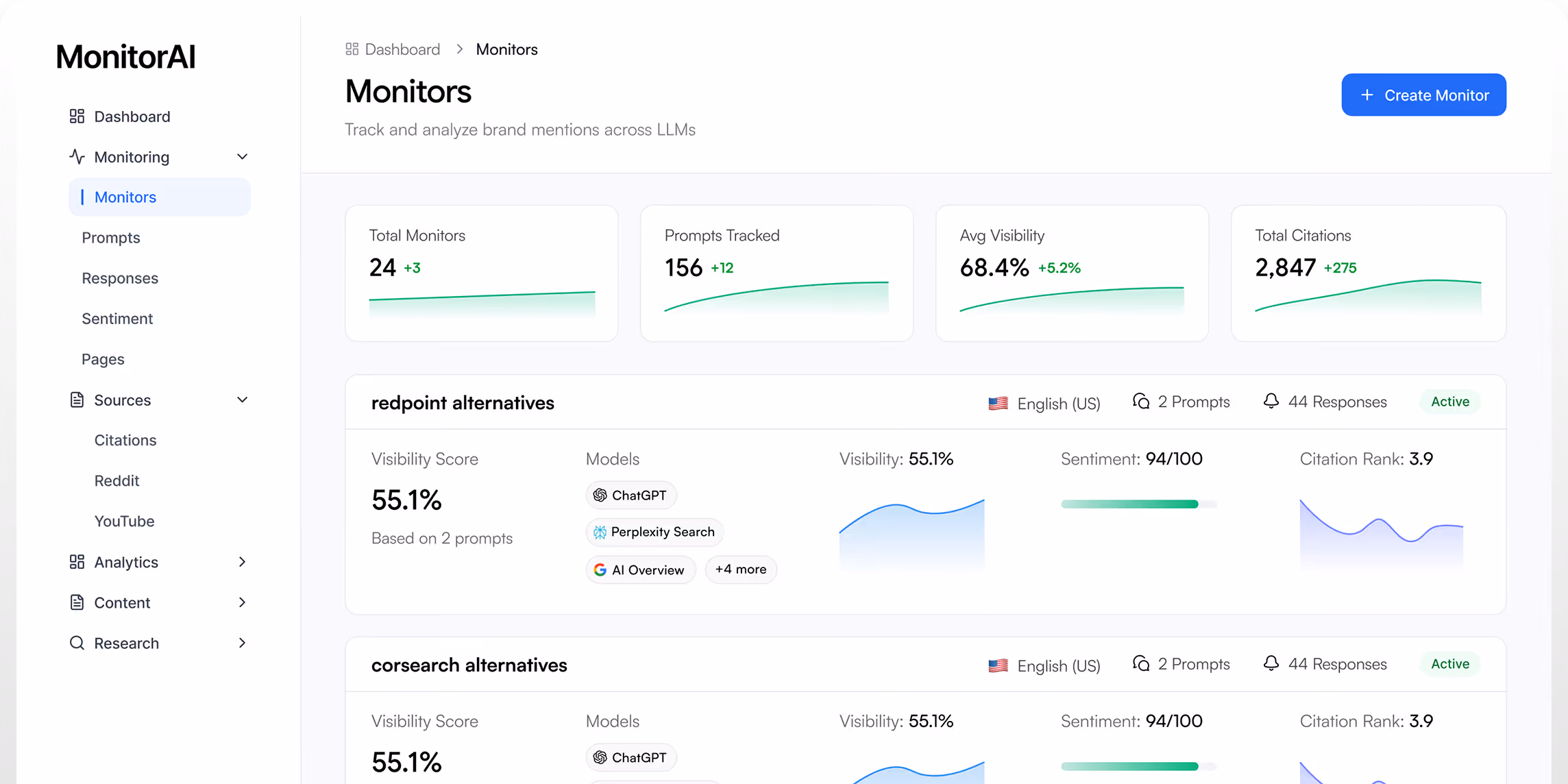Show the +4 more models chip
1568x784 pixels.
click(740, 569)
